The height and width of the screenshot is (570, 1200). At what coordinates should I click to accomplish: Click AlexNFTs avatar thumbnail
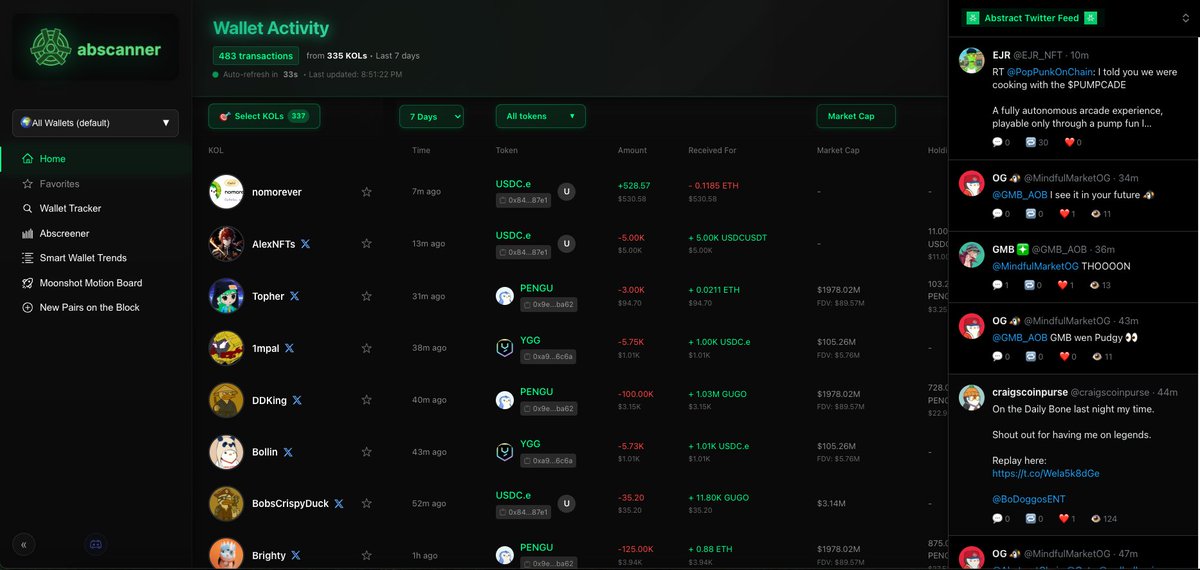pyautogui.click(x=226, y=244)
